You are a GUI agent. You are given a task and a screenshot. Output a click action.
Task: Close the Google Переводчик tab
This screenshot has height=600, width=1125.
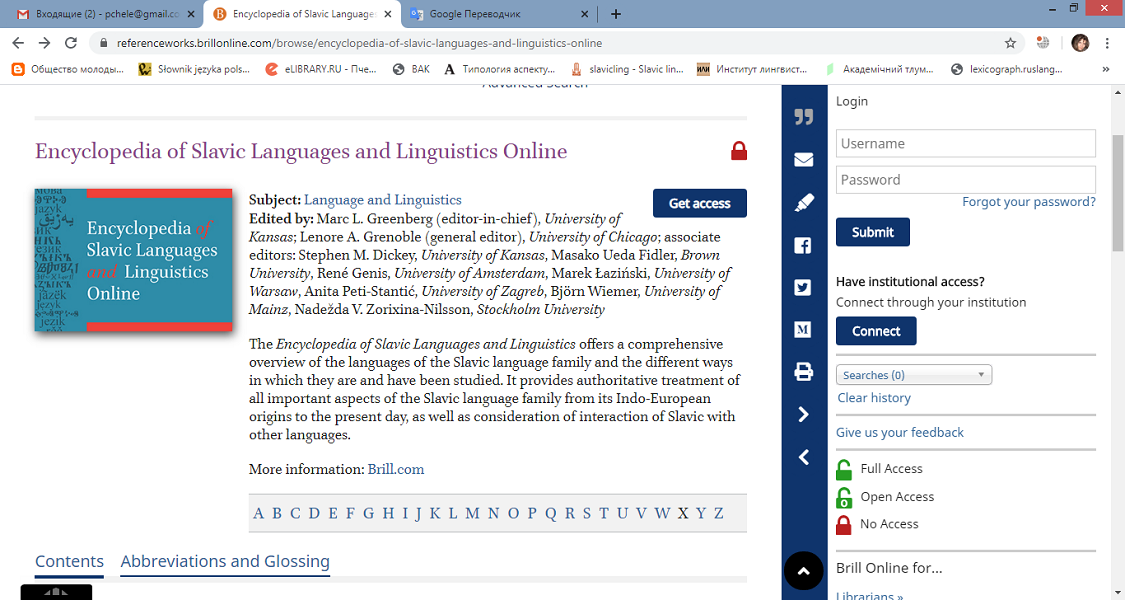584,14
